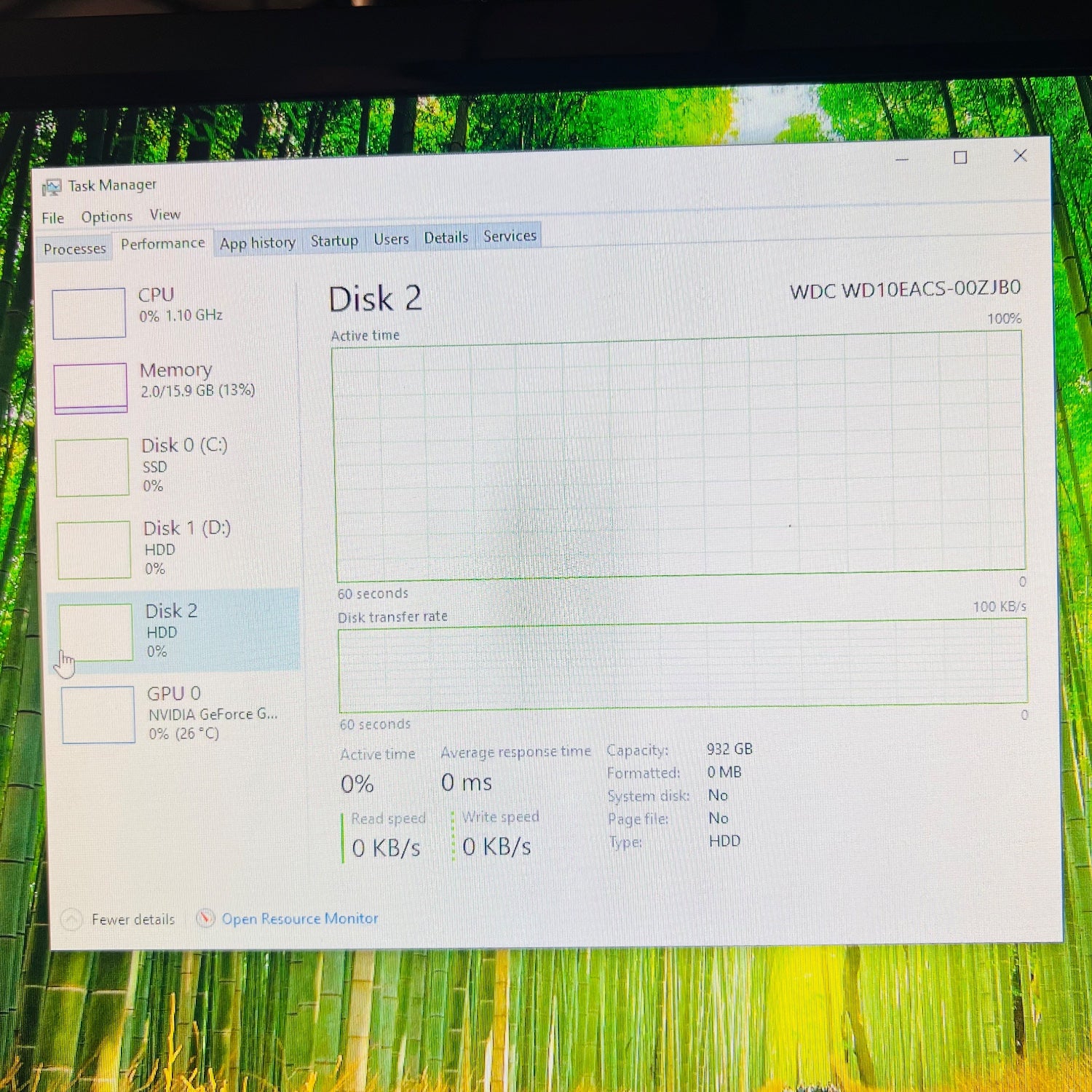
Task: Go to the Users tab
Action: (x=391, y=239)
